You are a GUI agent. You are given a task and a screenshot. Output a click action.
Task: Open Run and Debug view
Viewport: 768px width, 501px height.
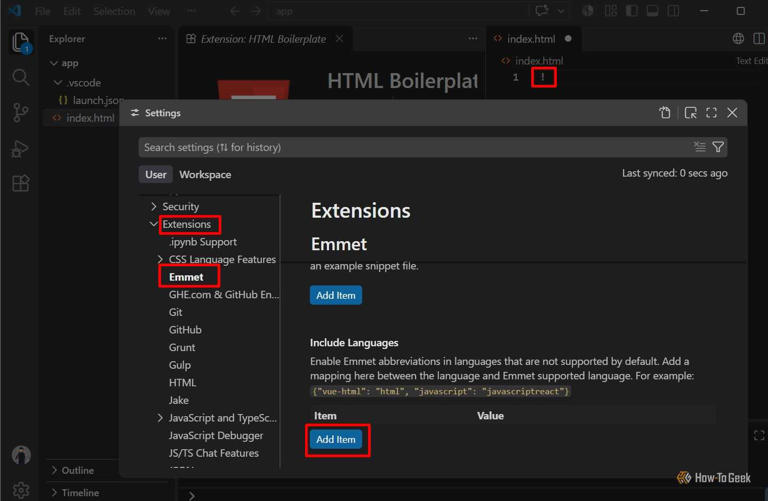click(x=21, y=149)
